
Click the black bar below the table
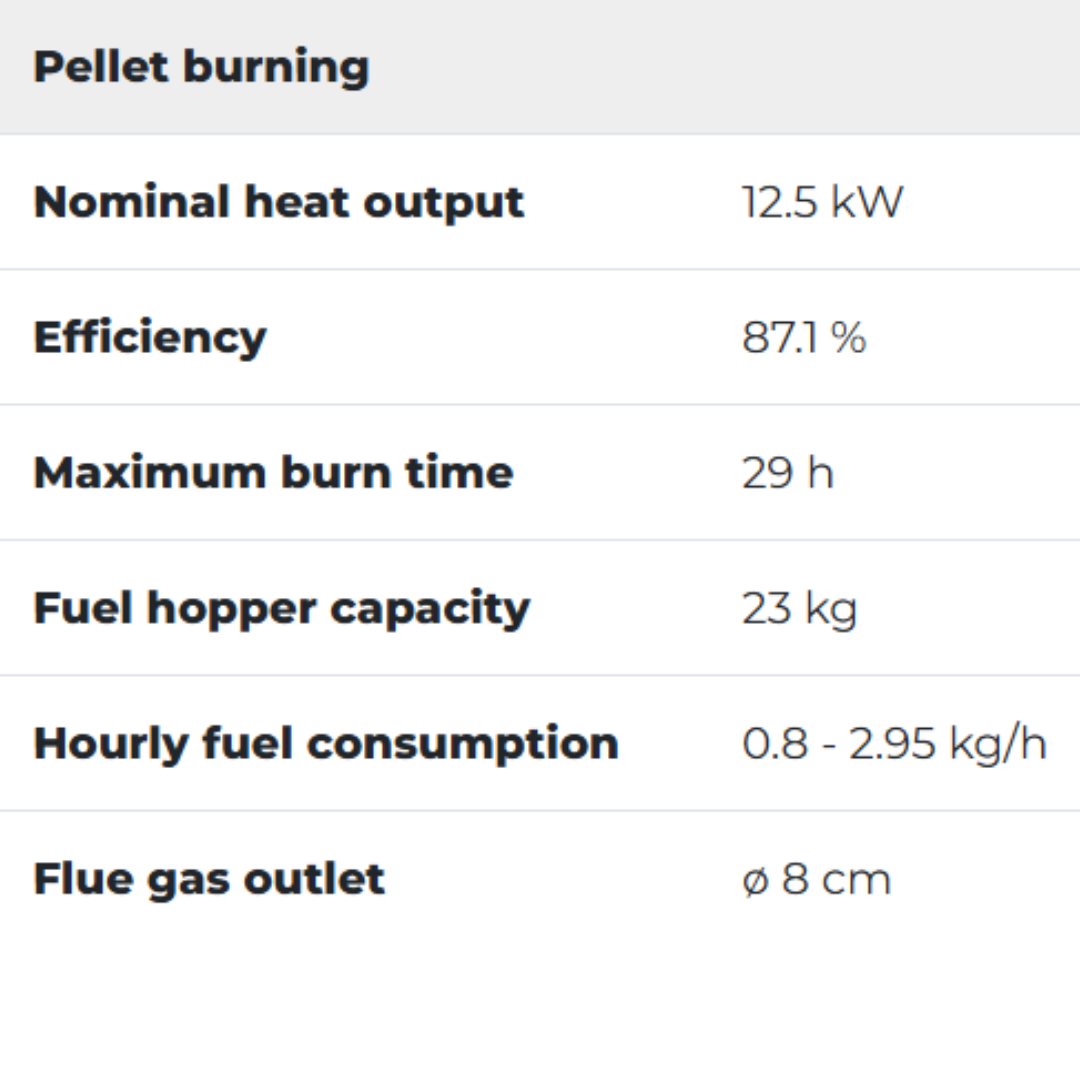[540, 1020]
